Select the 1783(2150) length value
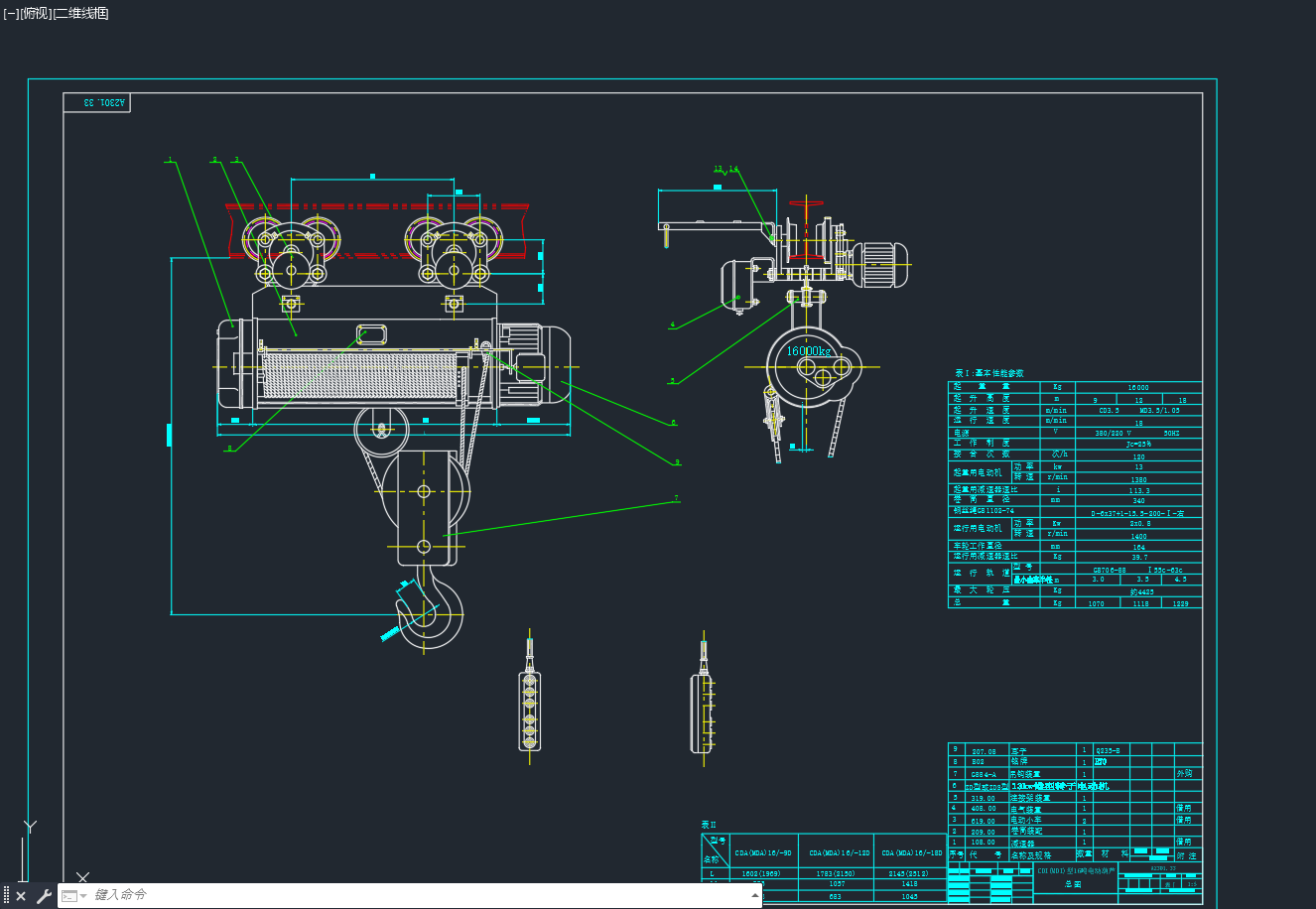Viewport: 1316px width, 909px height. 836,874
